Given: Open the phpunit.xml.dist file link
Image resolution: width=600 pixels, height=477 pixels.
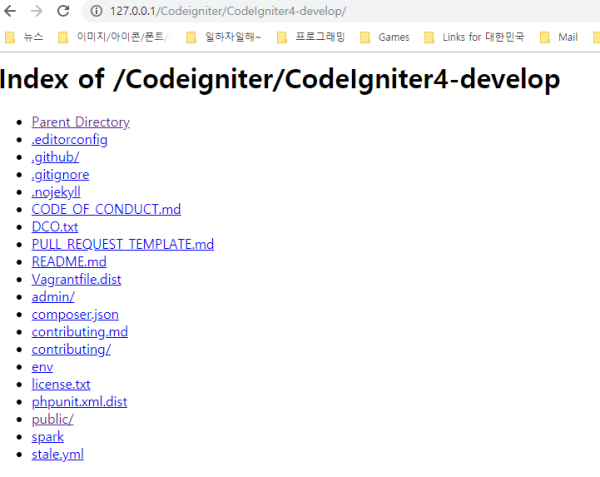Looking at the screenshot, I should coord(79,402).
